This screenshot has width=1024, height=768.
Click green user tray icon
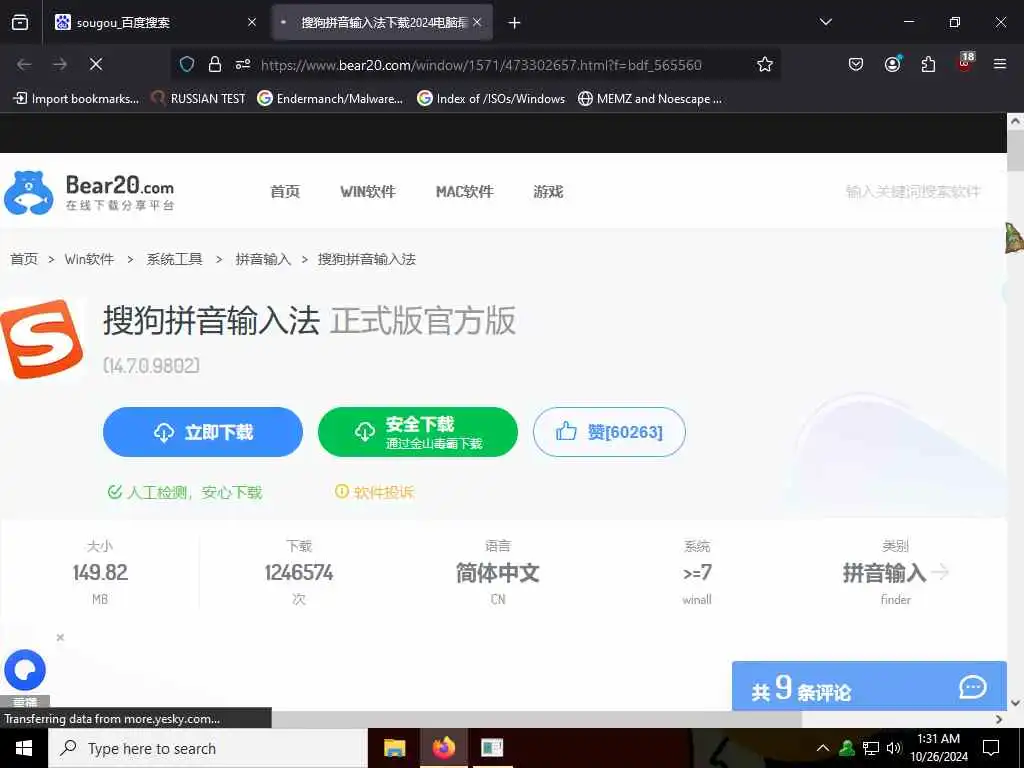tap(847, 748)
